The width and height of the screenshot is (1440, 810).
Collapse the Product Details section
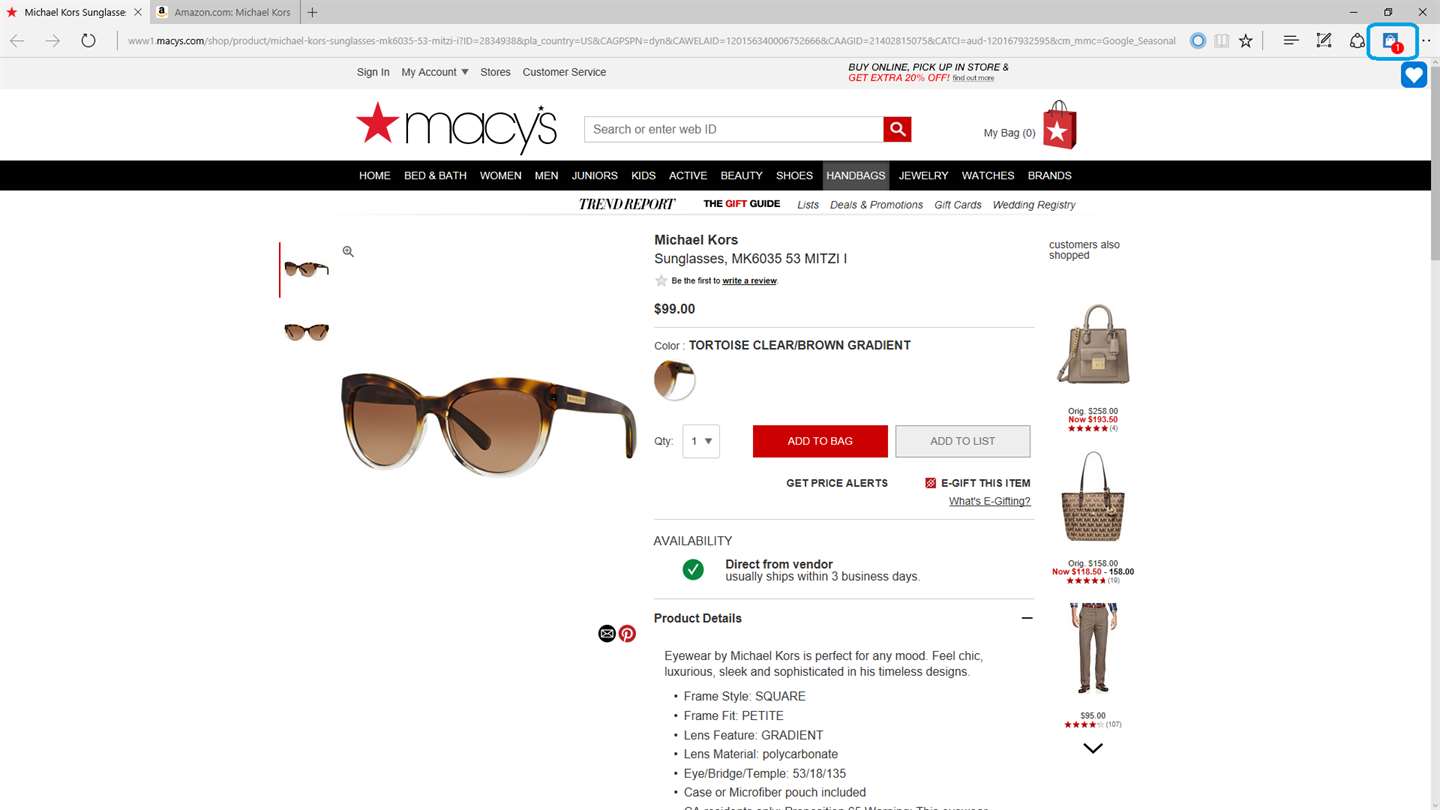pyautogui.click(x=1026, y=618)
